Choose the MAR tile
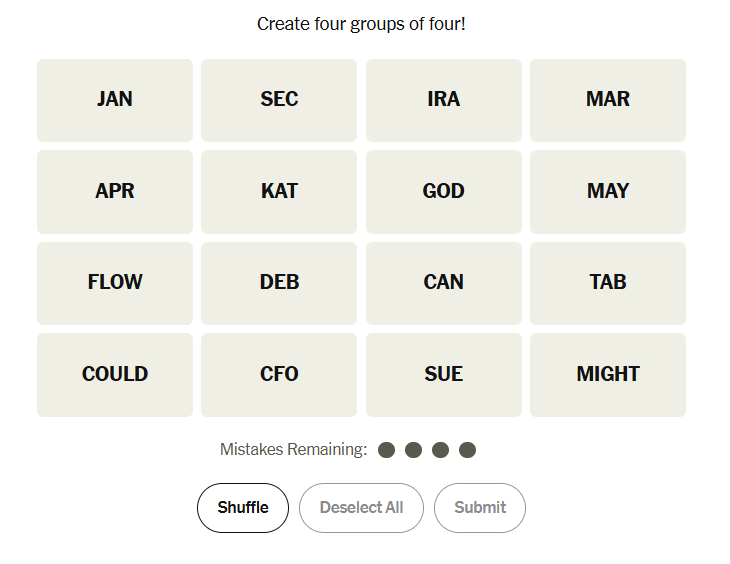The height and width of the screenshot is (564, 730). pos(607,99)
